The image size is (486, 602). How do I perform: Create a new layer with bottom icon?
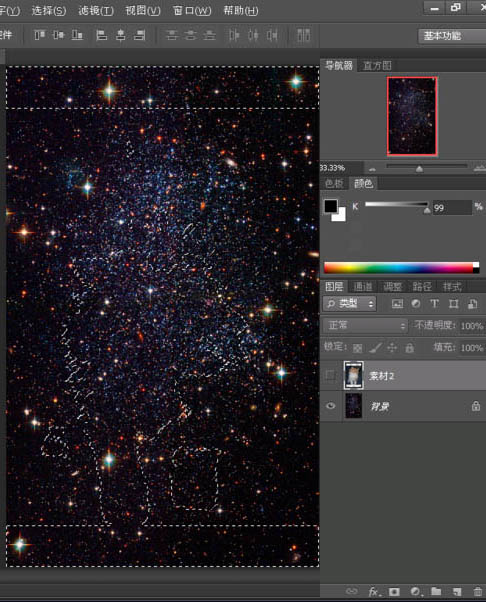(456, 591)
